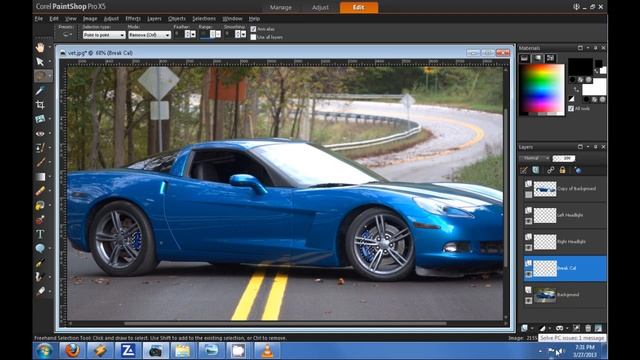Select the Background layer
This screenshot has height=360, width=640.
(x=565, y=295)
